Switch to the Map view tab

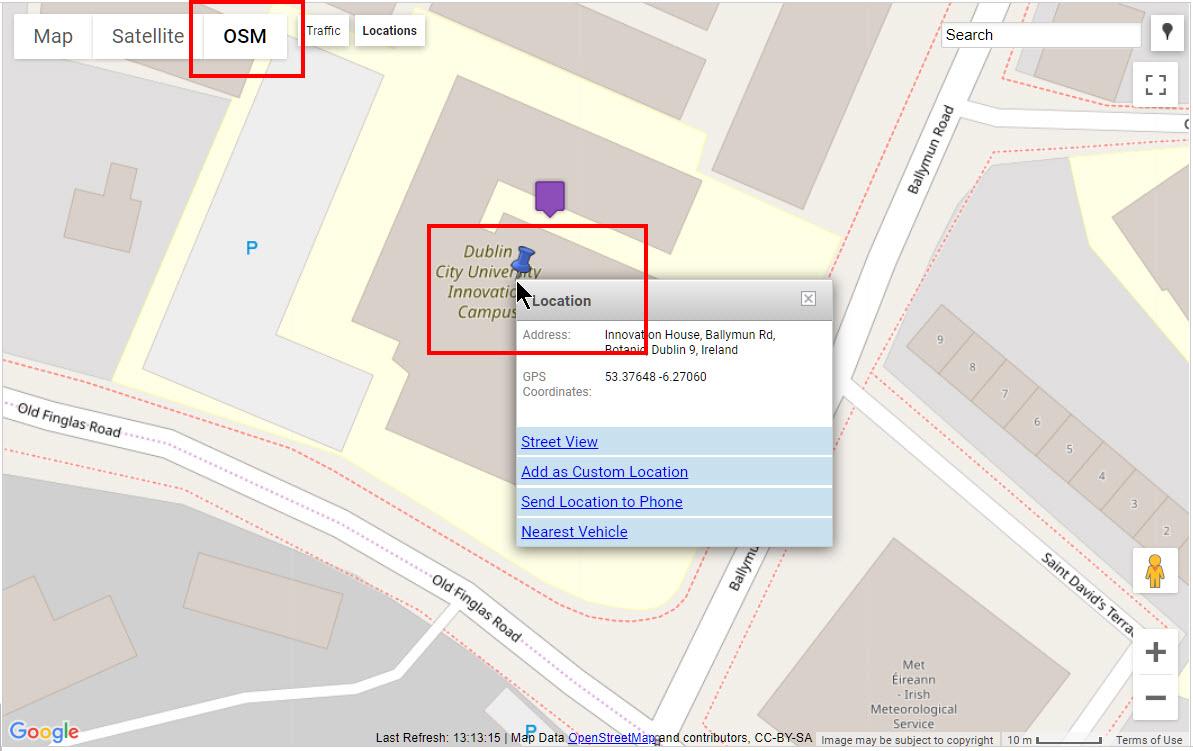click(x=53, y=36)
